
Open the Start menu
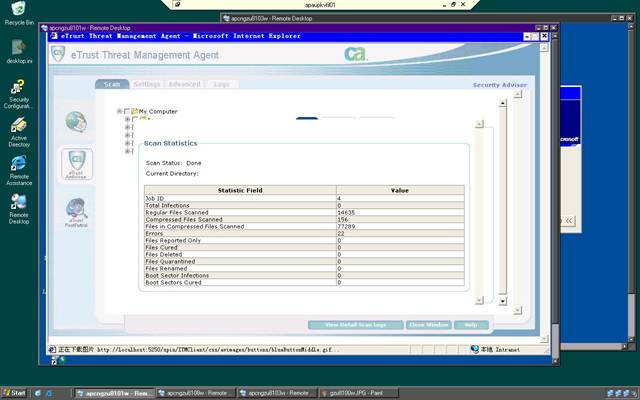16,393
